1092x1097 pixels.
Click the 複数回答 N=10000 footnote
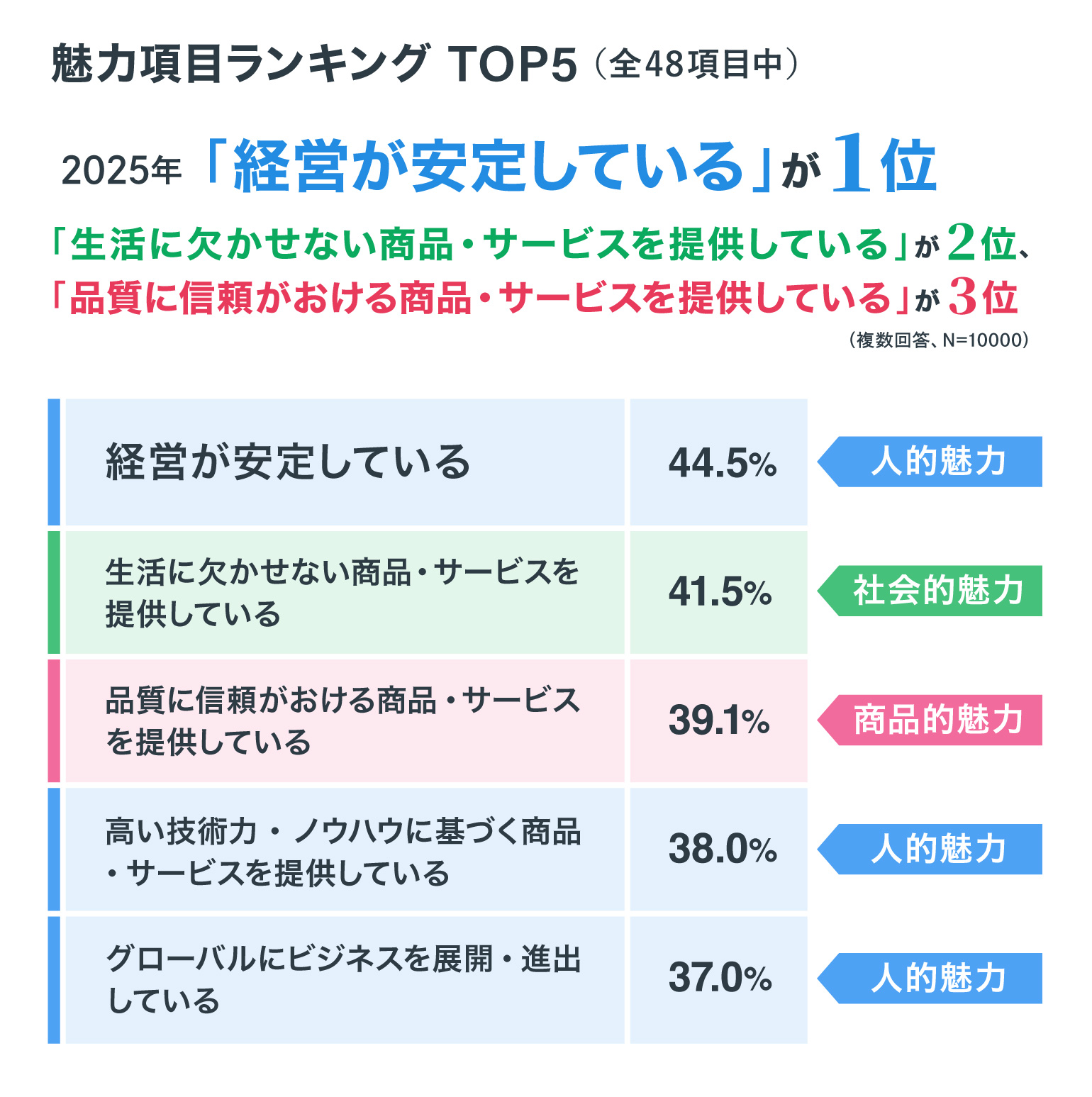(938, 340)
